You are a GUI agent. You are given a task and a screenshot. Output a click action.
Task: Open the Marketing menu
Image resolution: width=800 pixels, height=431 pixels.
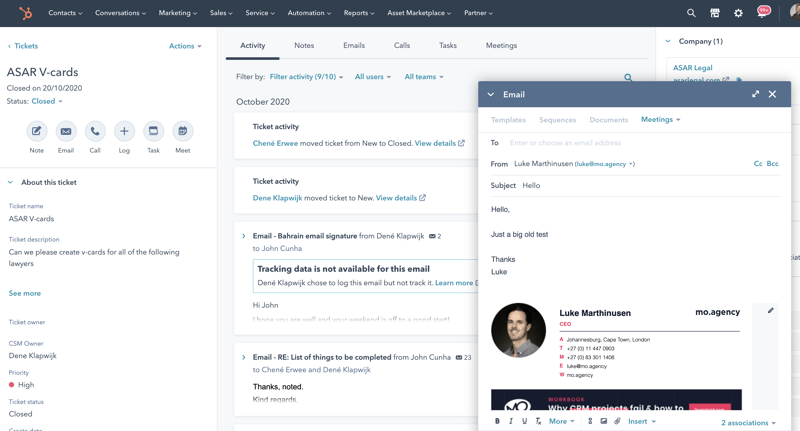[178, 13]
